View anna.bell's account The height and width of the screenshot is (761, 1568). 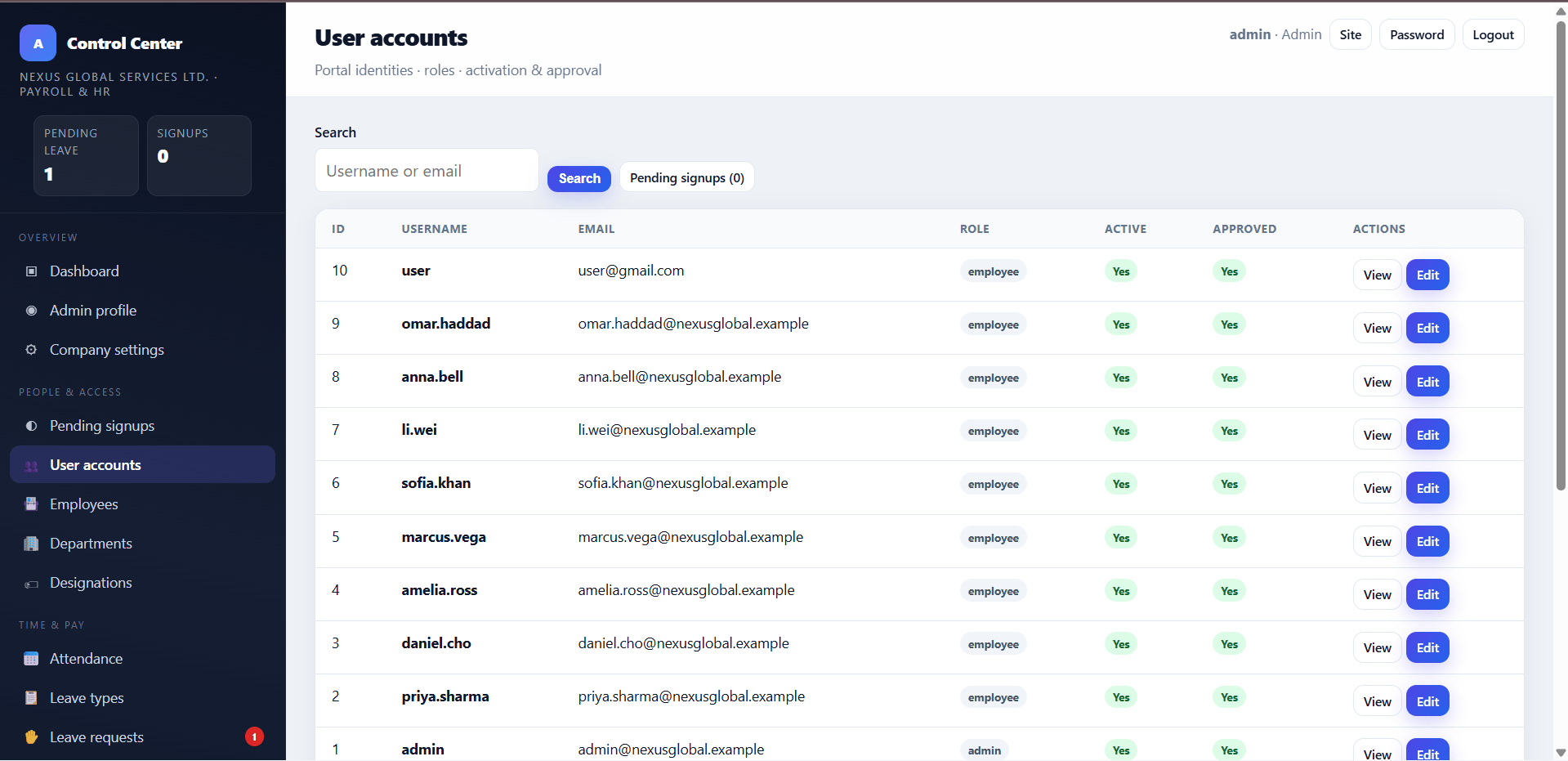tap(1377, 382)
